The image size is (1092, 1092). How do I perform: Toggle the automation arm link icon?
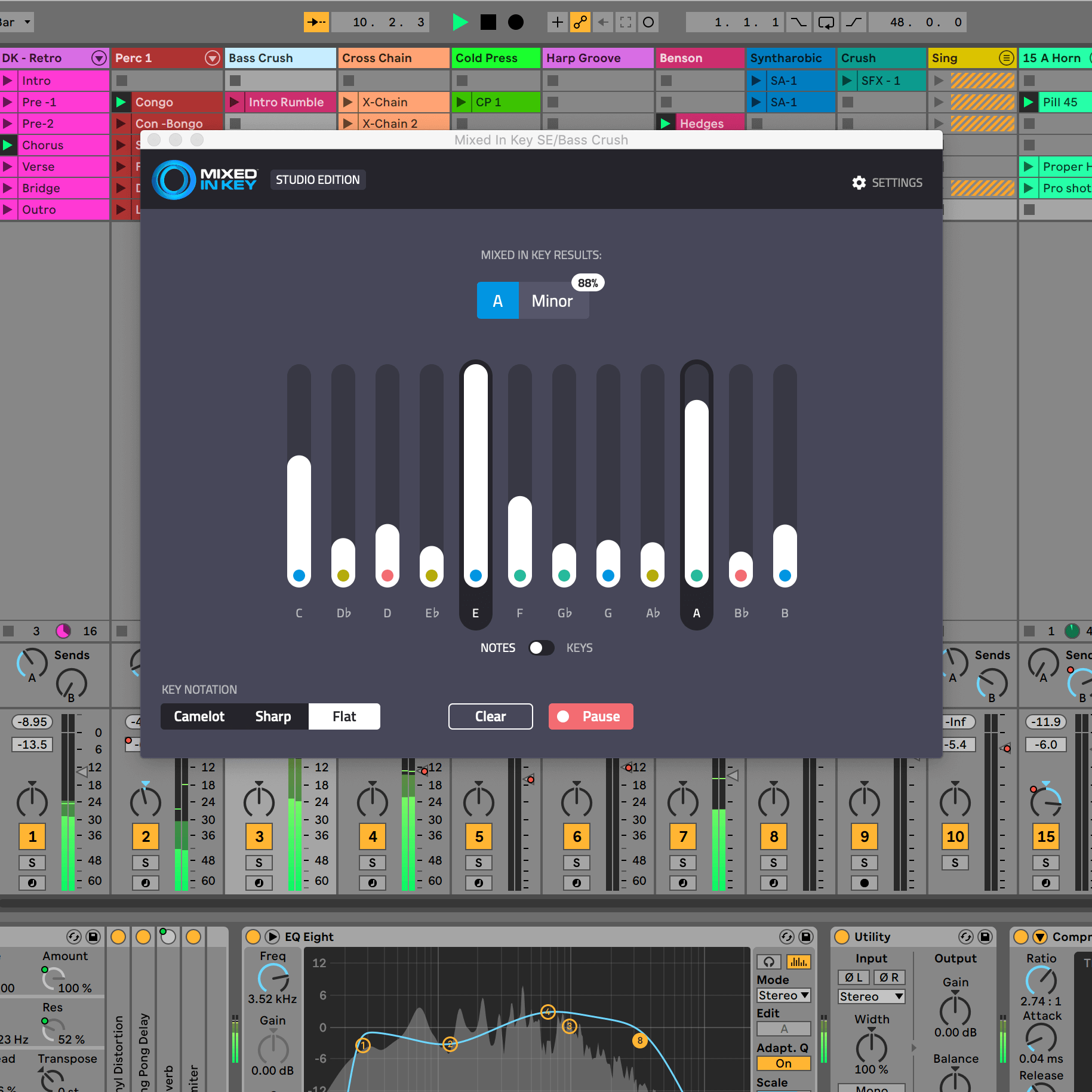tap(580, 22)
